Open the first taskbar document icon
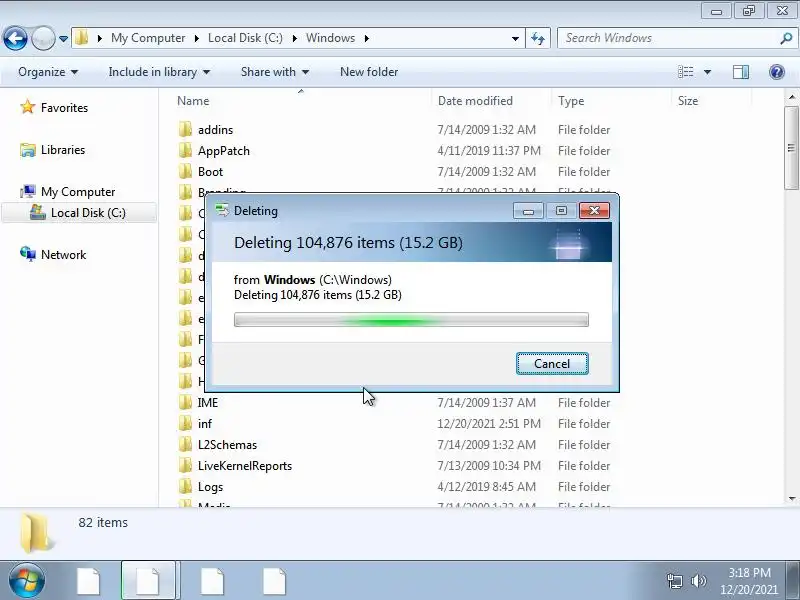 point(88,581)
